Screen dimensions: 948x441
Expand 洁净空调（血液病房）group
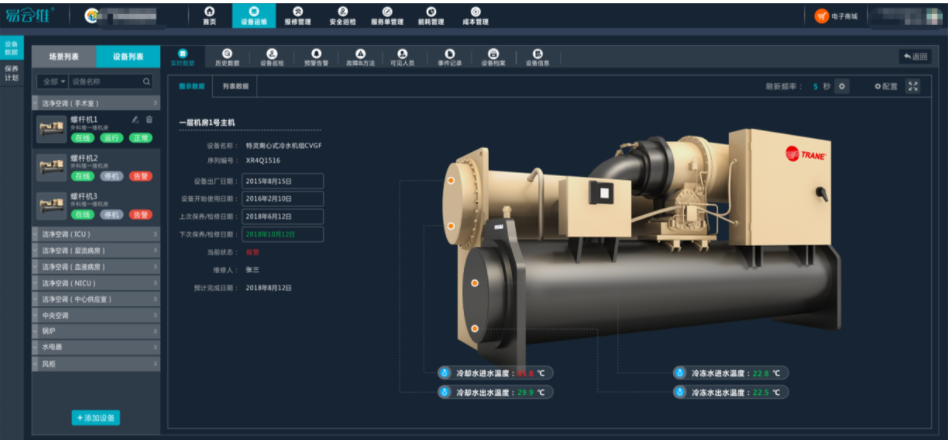coord(96,267)
